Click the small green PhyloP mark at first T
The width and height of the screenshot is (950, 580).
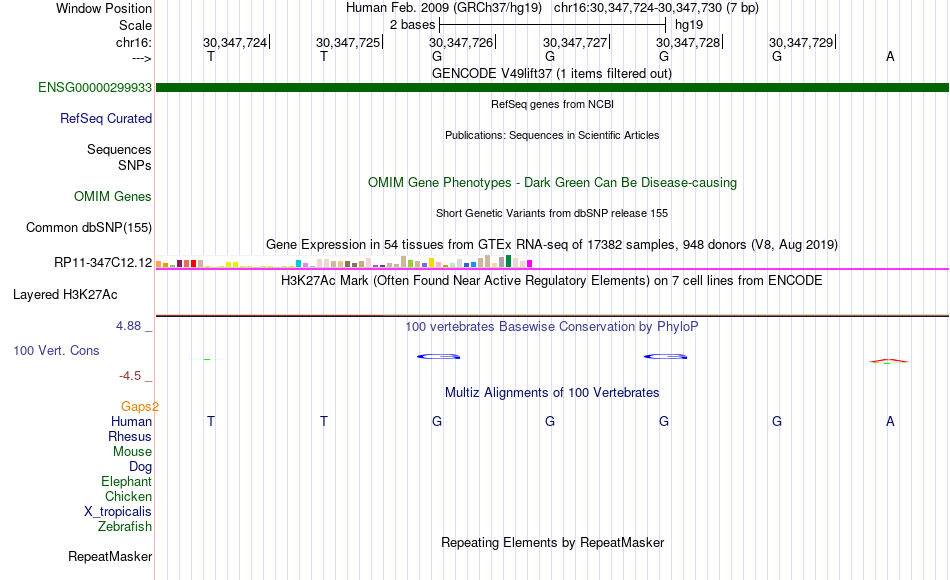207,359
